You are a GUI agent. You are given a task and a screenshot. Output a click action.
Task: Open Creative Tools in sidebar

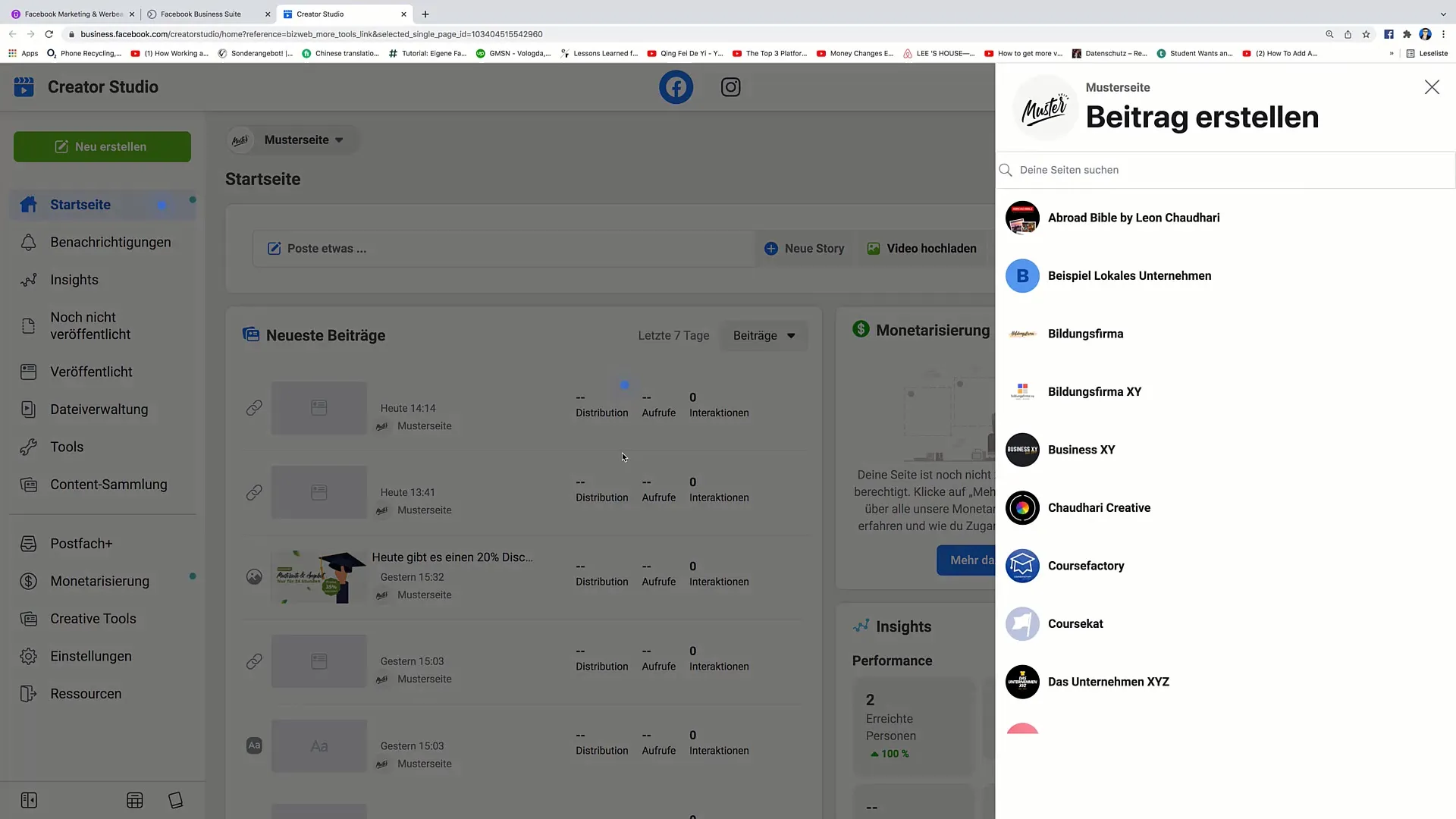pyautogui.click(x=93, y=618)
